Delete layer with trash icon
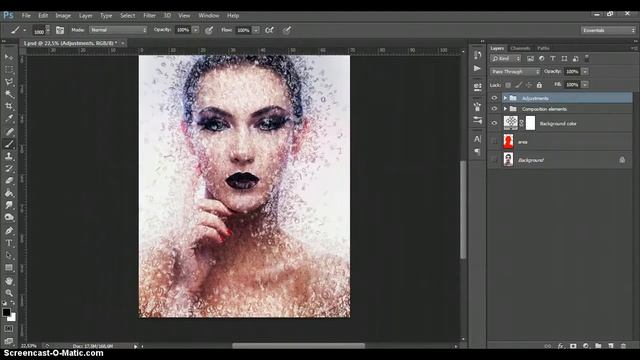This screenshot has width=640, height=360. coord(623,346)
